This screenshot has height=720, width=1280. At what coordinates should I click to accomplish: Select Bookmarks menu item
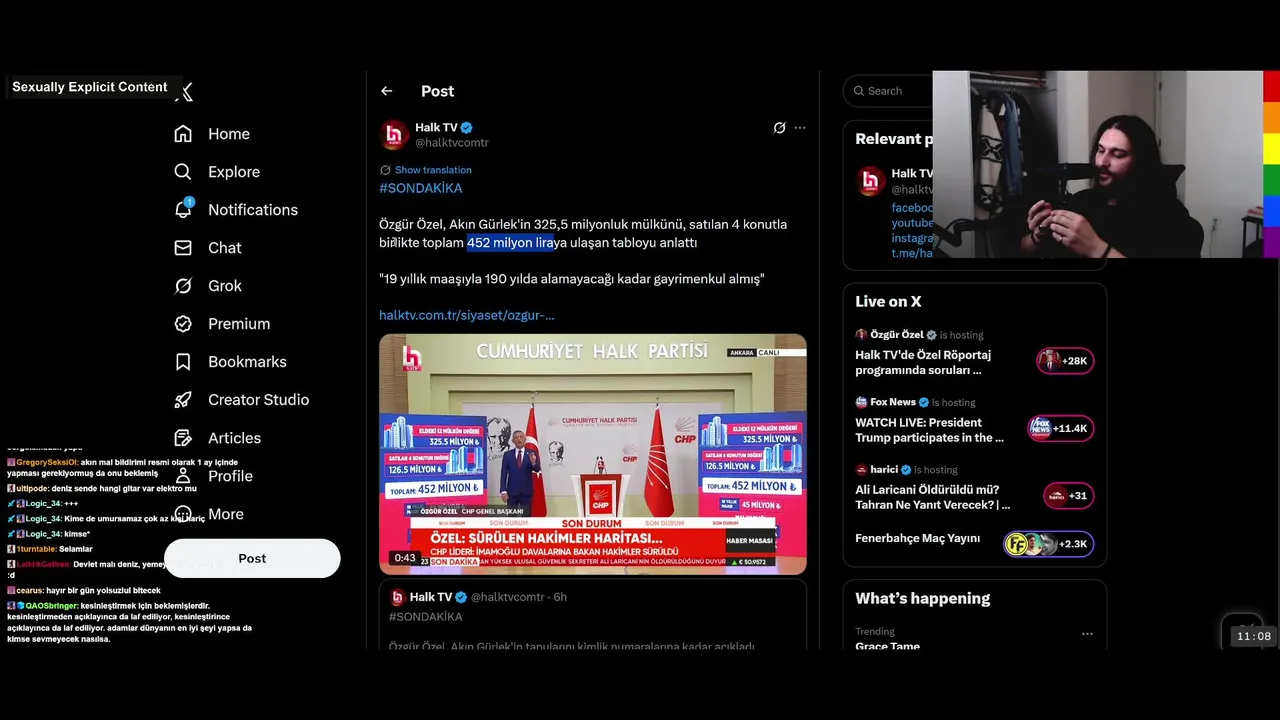pyautogui.click(x=229, y=362)
